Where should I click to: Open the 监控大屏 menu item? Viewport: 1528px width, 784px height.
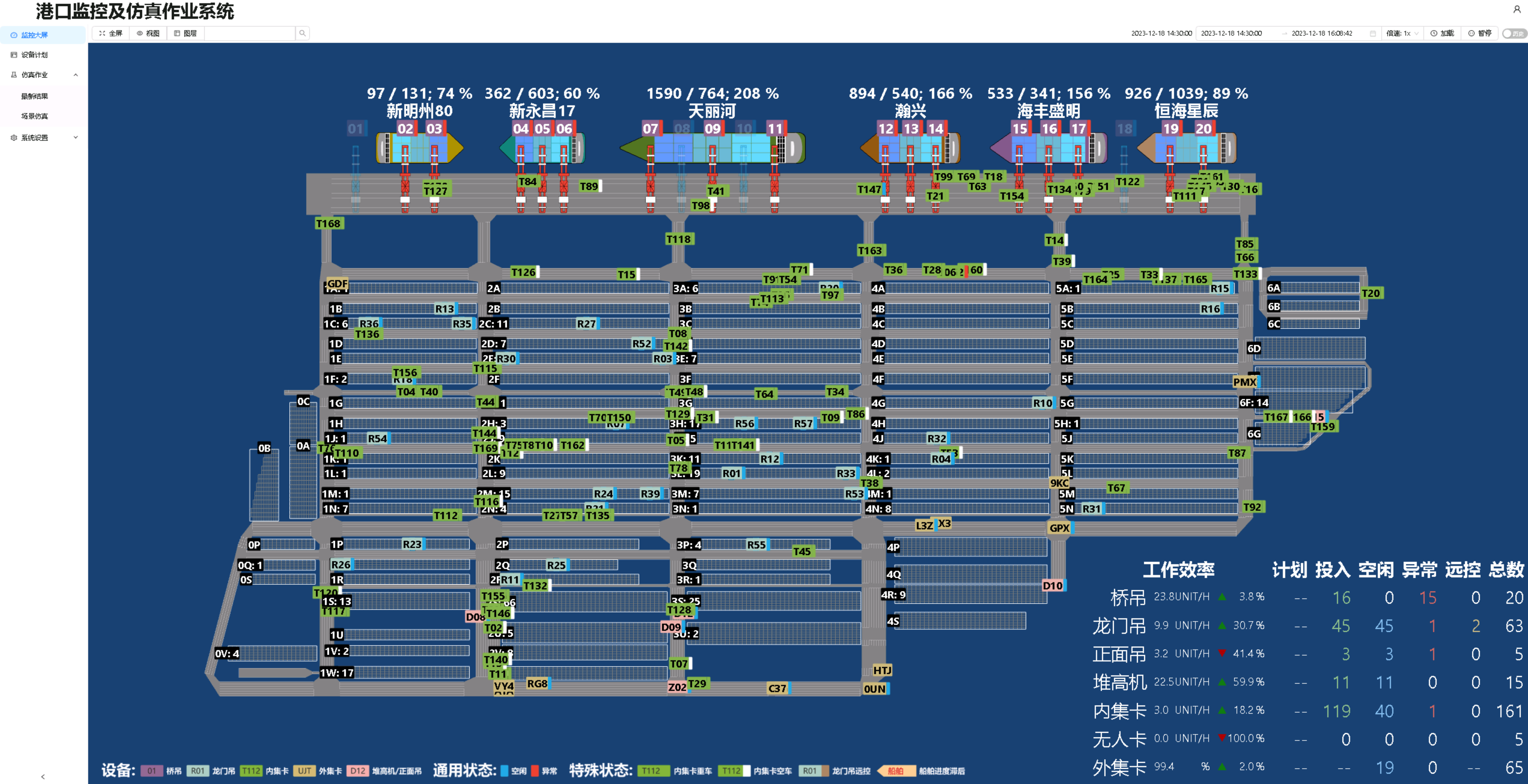43,35
